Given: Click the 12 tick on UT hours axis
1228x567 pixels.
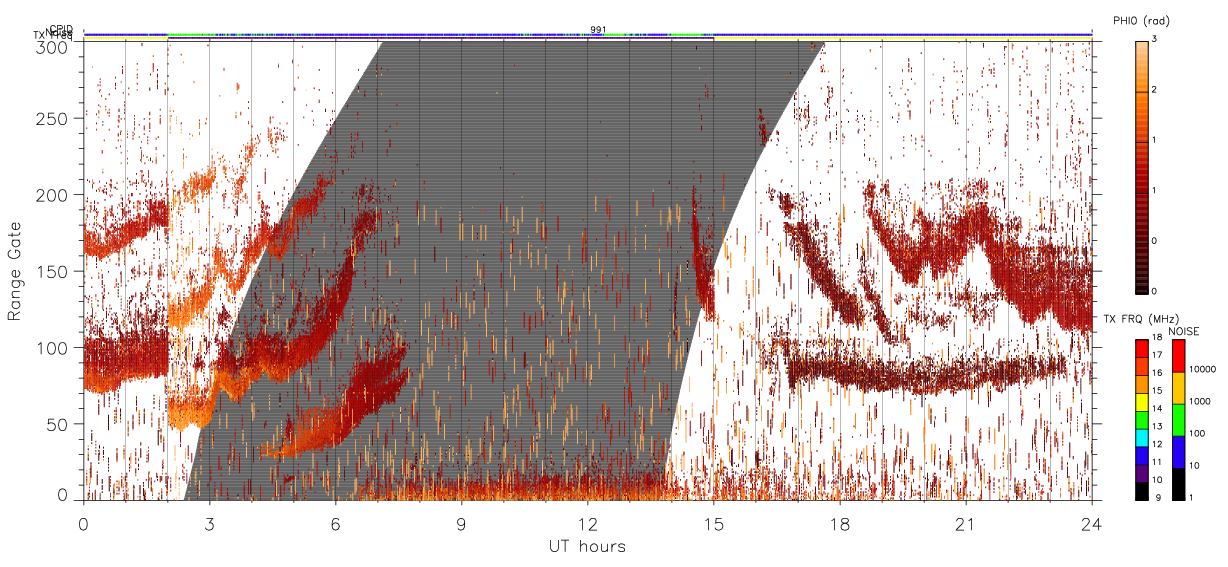Looking at the screenshot, I should pos(588,523).
